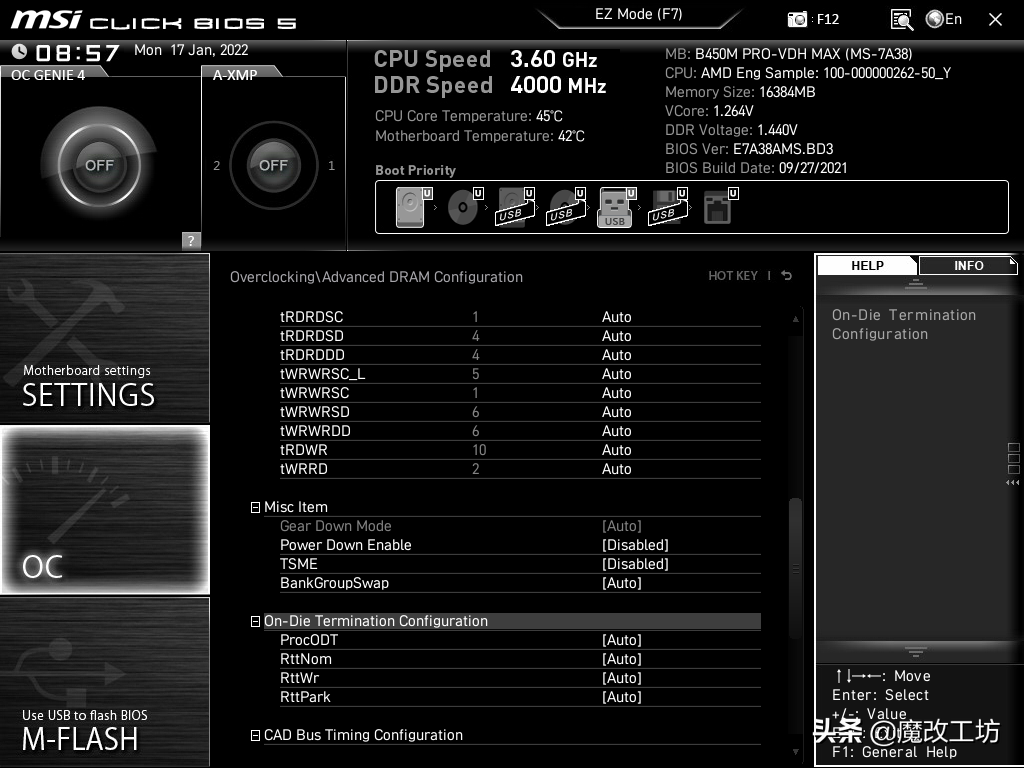Toggle the OC GENIE 4 OFF button

click(x=99, y=165)
